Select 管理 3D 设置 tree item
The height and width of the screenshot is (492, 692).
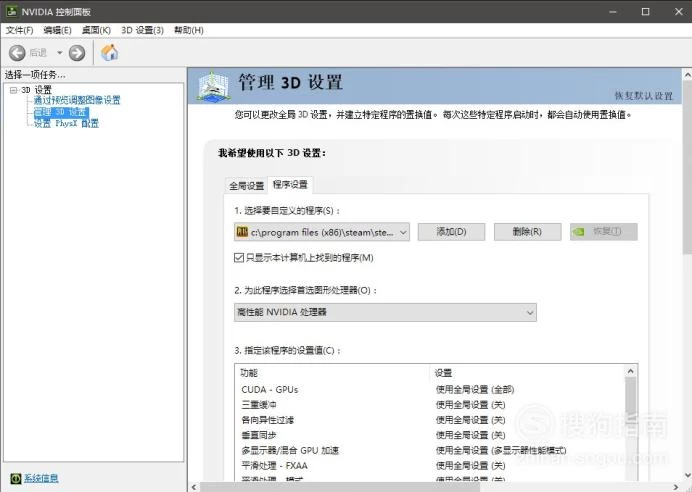point(61,112)
